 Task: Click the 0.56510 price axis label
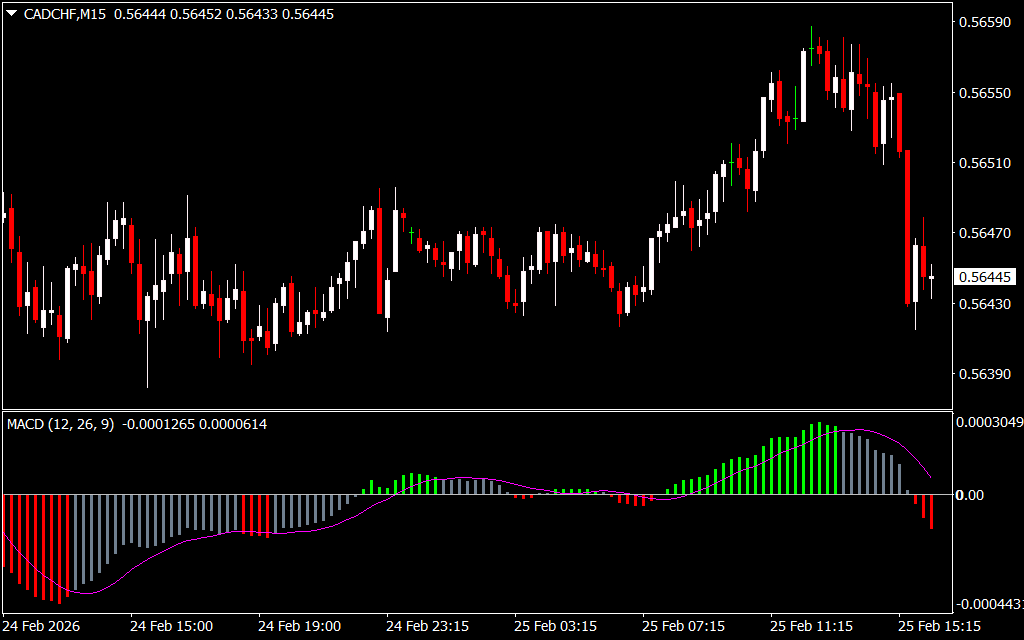coord(985,163)
